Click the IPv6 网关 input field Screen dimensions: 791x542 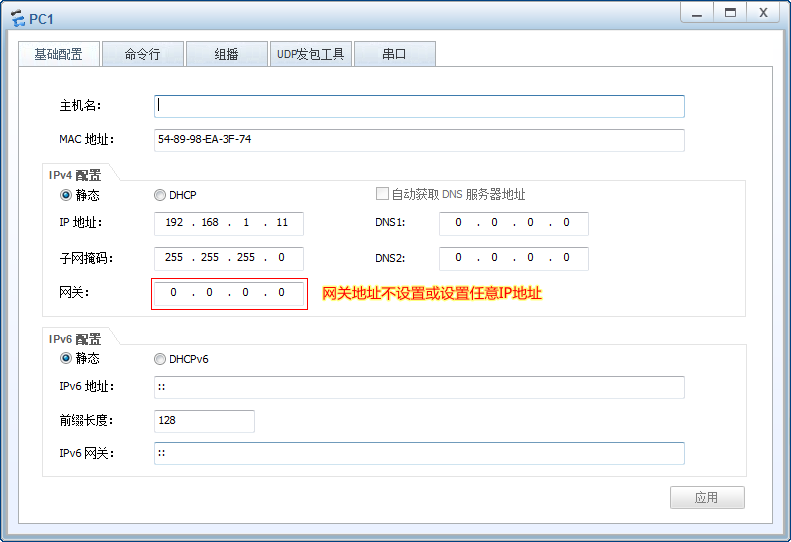(x=419, y=453)
